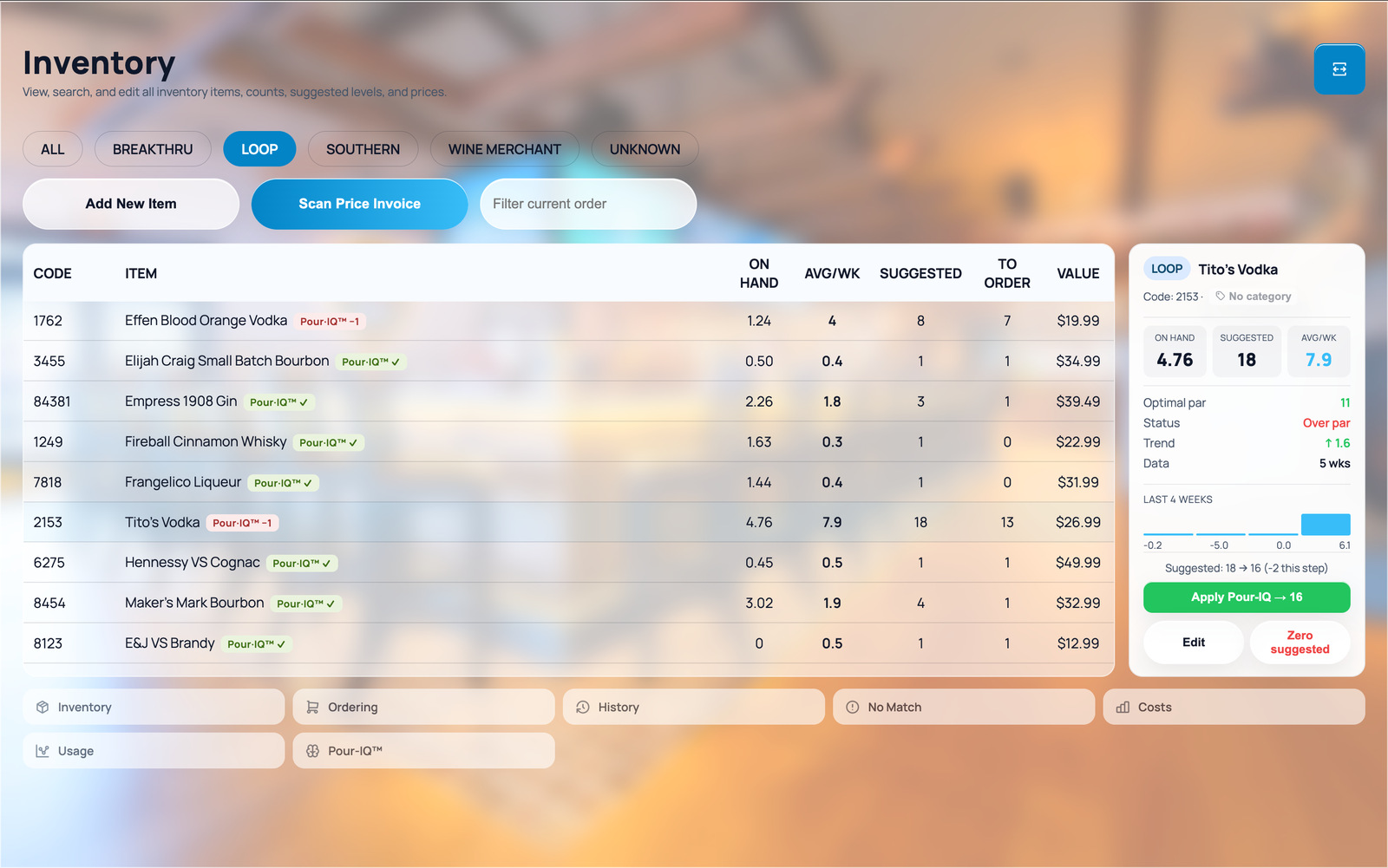Click the $49.99 value for Hennessy
This screenshot has width=1388, height=868.
(1078, 563)
